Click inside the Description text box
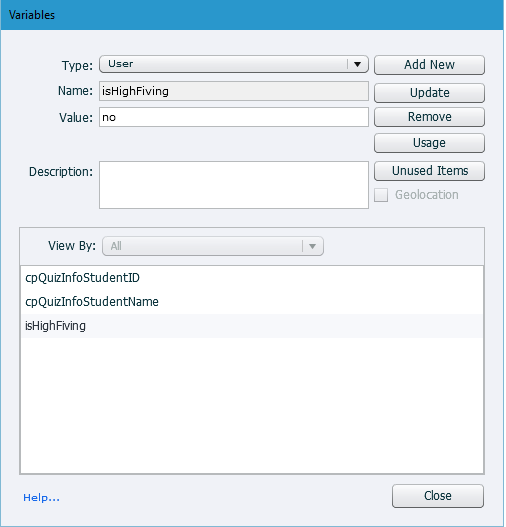This screenshot has width=506, height=527. pyautogui.click(x=234, y=185)
